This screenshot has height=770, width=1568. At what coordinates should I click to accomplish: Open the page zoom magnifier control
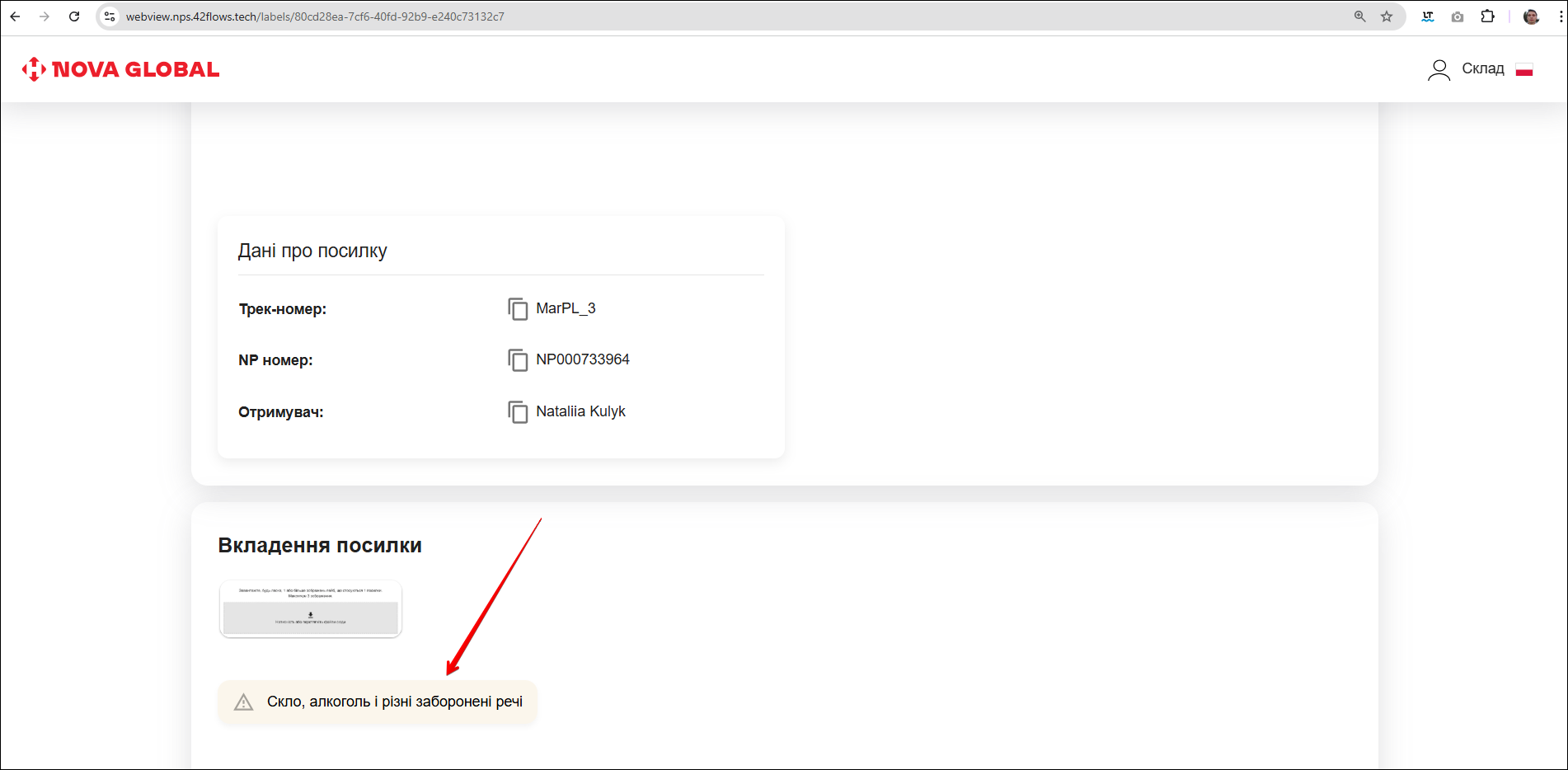click(x=1359, y=16)
